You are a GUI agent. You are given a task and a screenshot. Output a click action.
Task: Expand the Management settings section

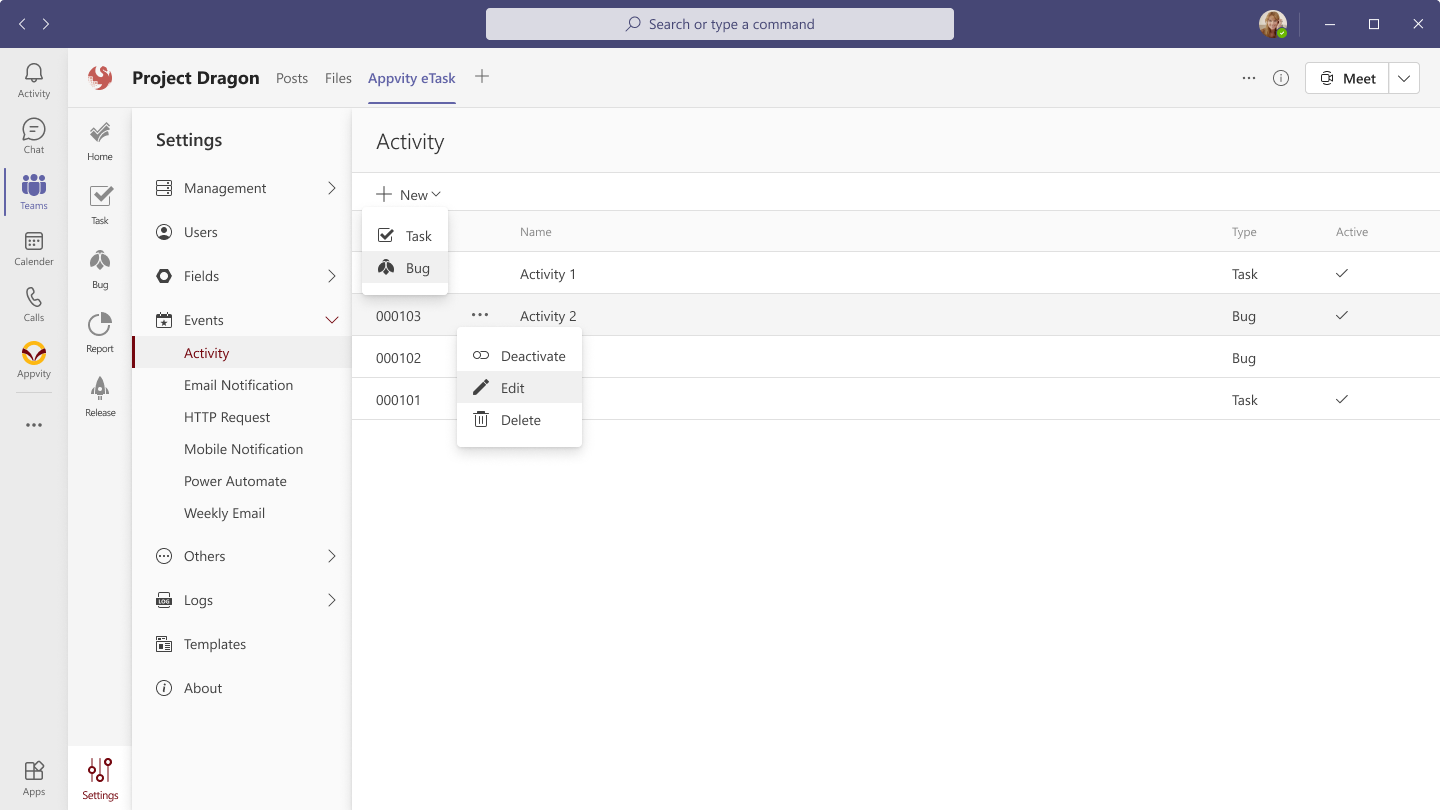[x=332, y=188]
